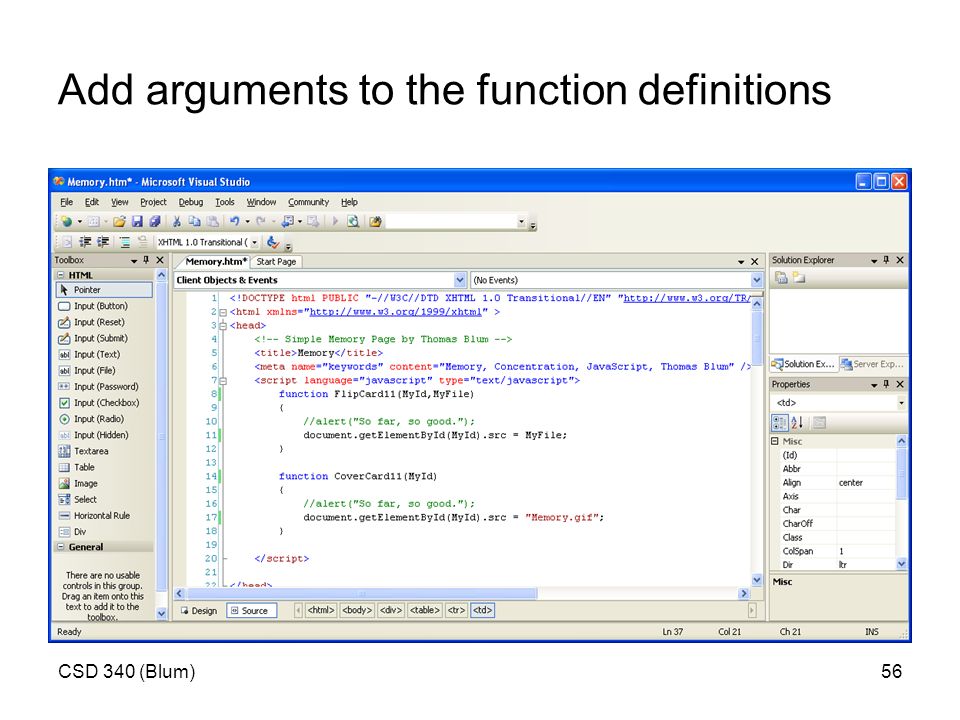The height and width of the screenshot is (720, 960).
Task: Collapse the script block on line 7
Action: point(223,381)
